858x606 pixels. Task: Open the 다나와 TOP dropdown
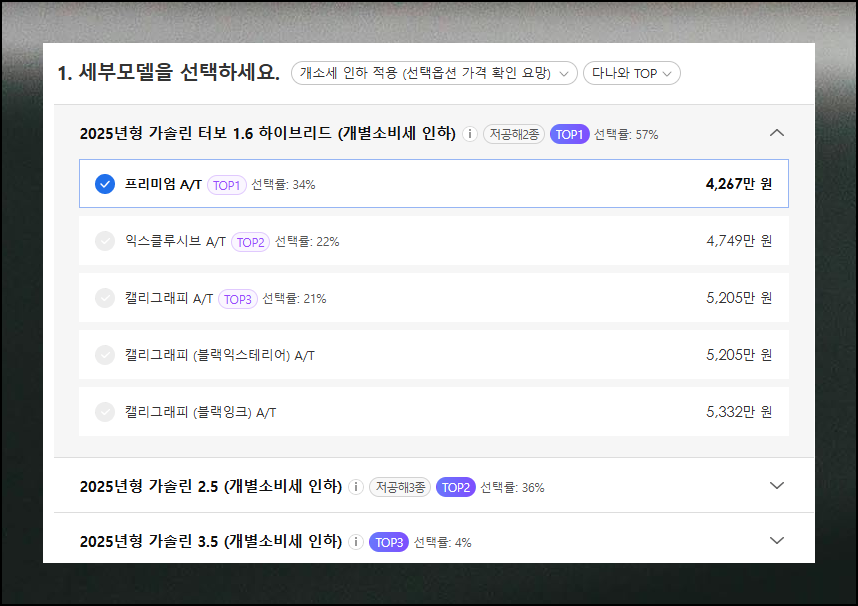pyautogui.click(x=631, y=73)
